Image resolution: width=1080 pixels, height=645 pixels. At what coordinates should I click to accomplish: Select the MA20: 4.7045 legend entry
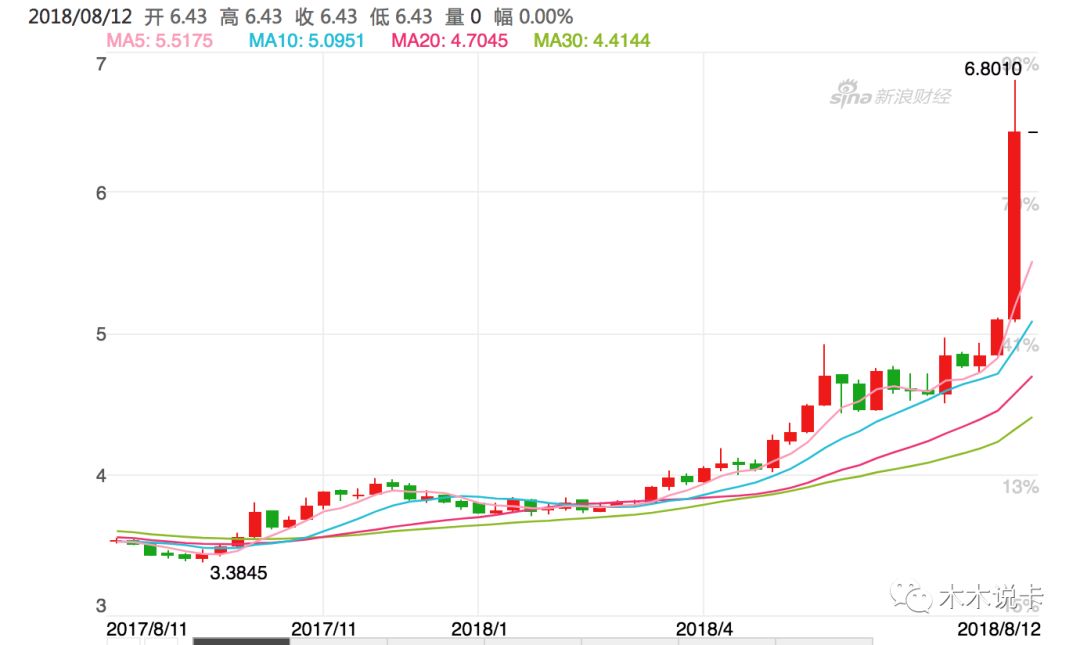[450, 41]
